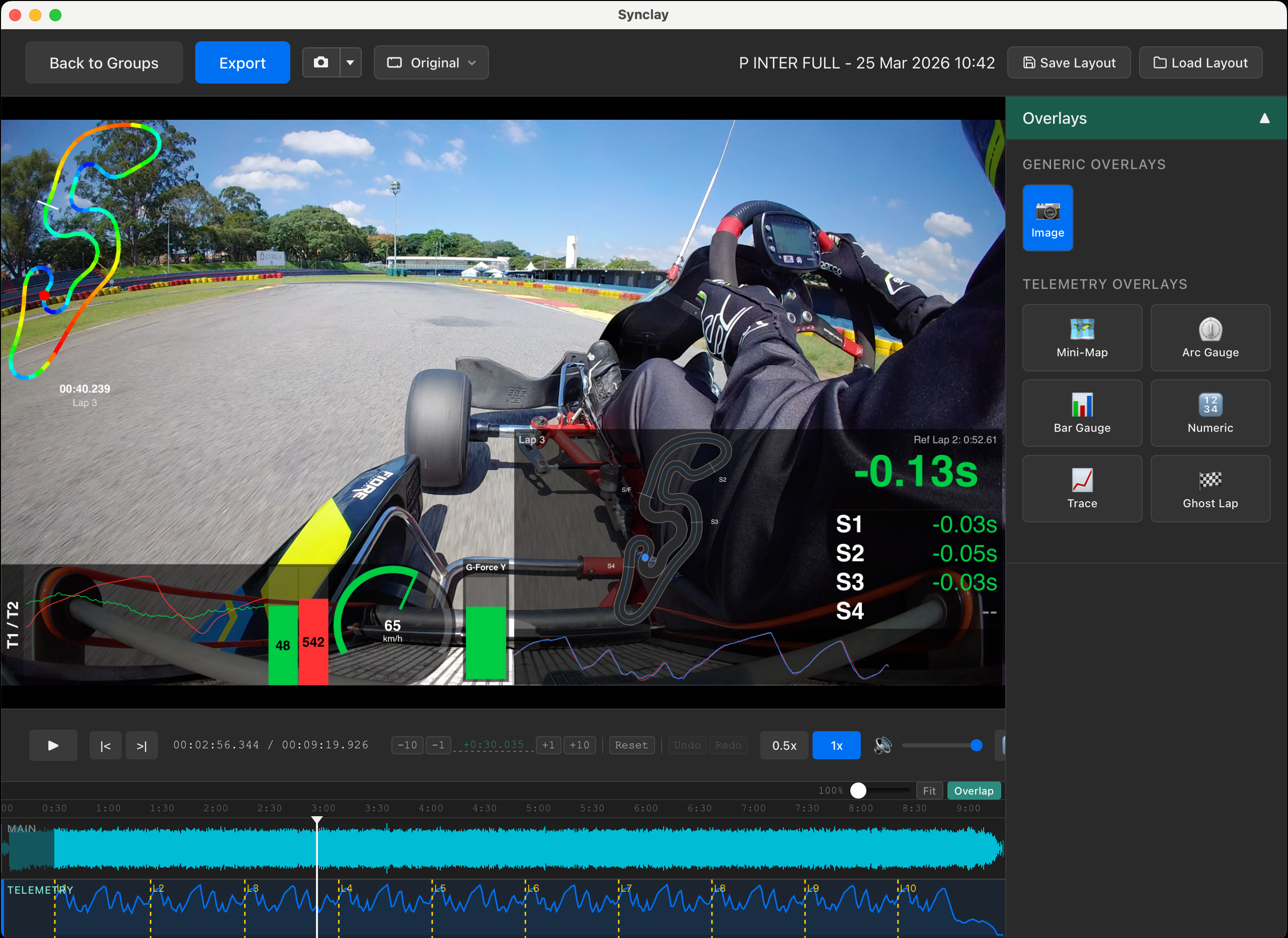
Task: Click the 00:40.239 lap time text
Action: (85, 388)
